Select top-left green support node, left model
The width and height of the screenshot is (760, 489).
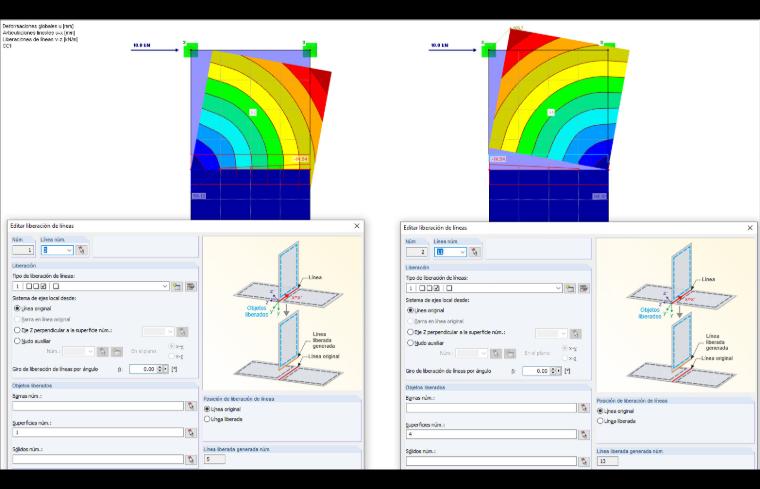pos(191,50)
